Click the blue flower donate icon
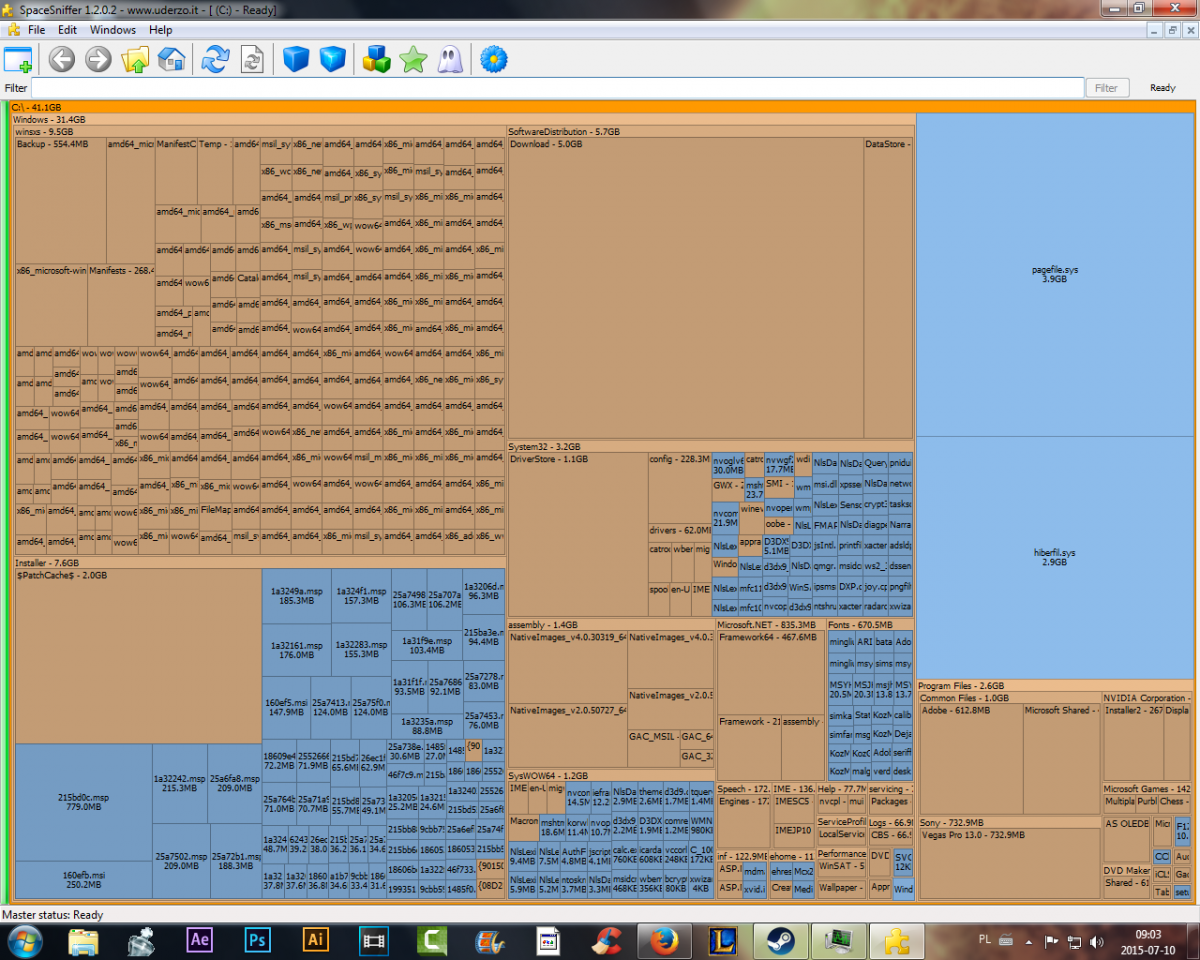The height and width of the screenshot is (960, 1200). point(492,59)
